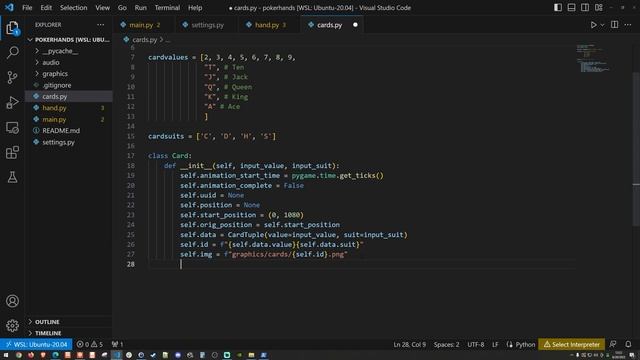Open the Run and Debug view
This screenshot has height=360, width=640.
[12, 102]
